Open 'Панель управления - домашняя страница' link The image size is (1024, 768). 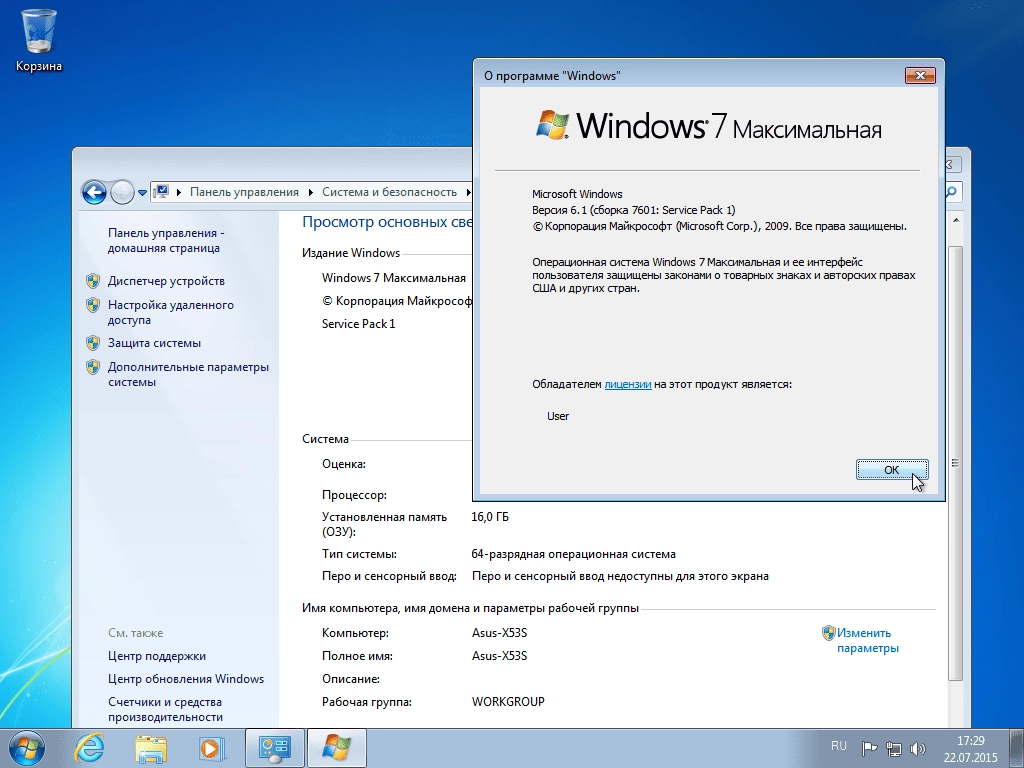(166, 240)
